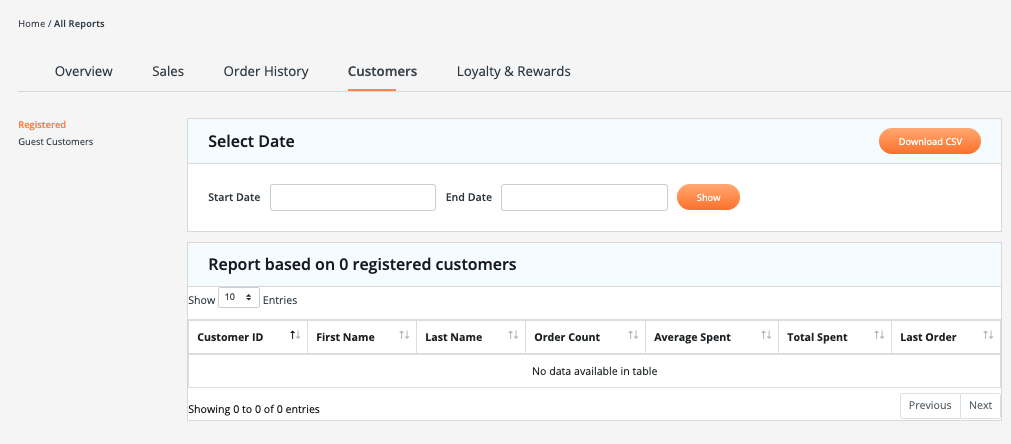1011x444 pixels.
Task: Switch to the Sales tab
Action: [168, 72]
